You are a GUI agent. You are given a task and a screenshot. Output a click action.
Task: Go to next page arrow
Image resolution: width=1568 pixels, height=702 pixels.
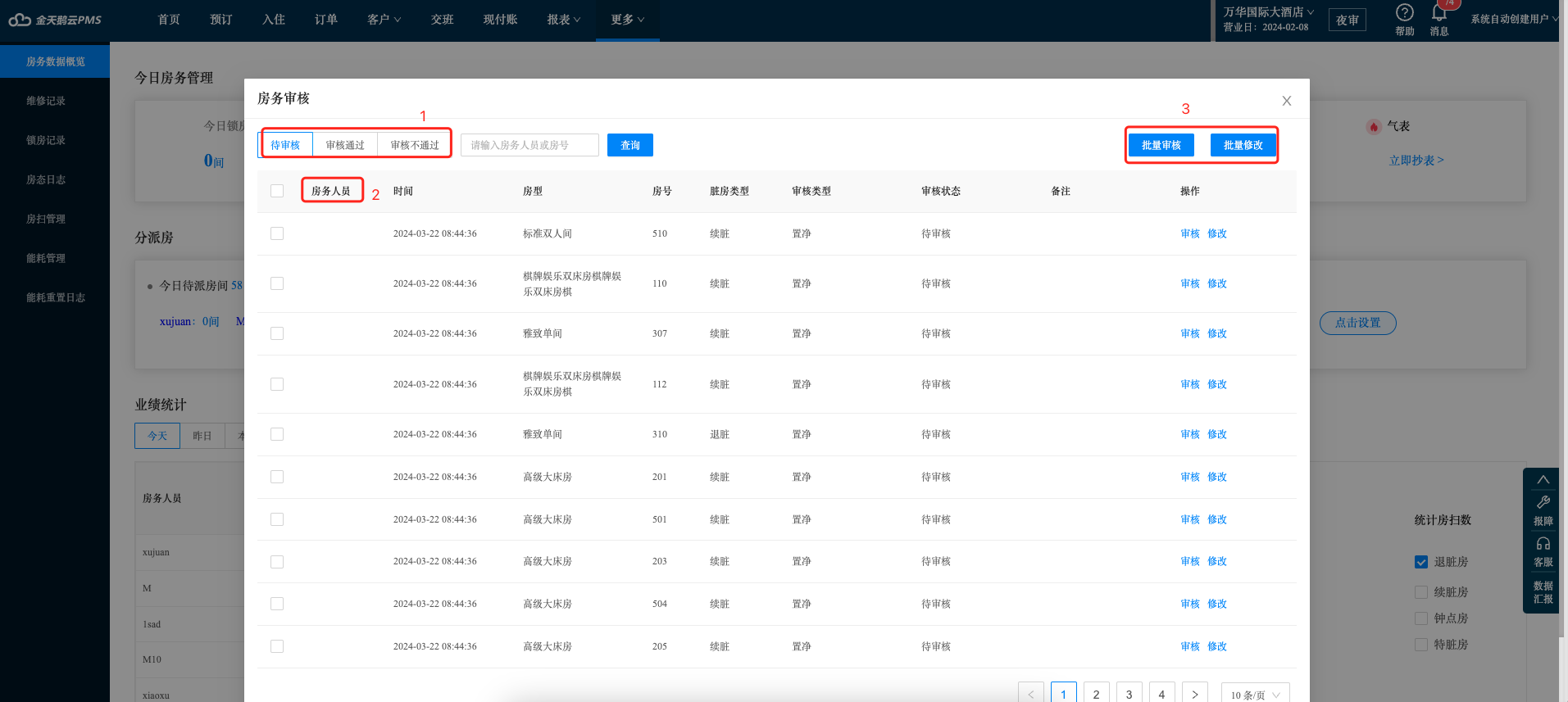[x=1195, y=694]
